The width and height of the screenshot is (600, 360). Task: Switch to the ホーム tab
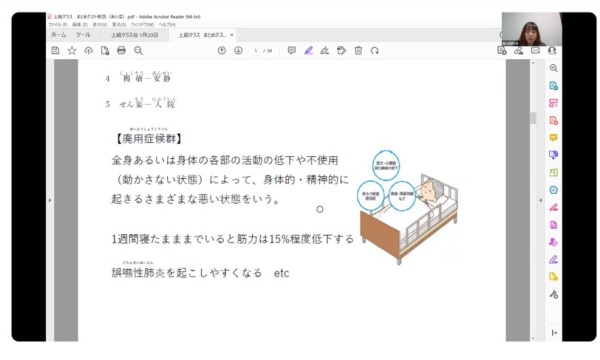59,35
